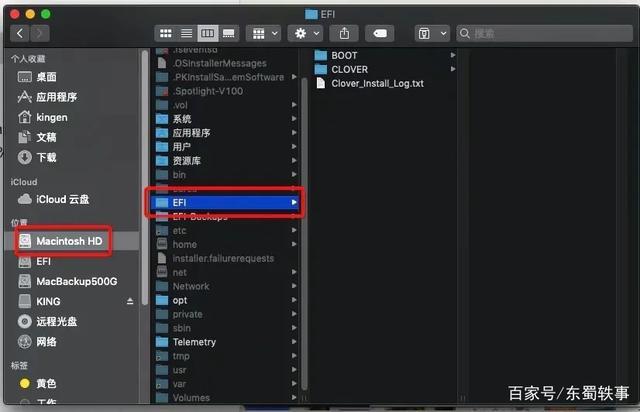
Task: Select the KING drive in the sidebar
Action: click(48, 301)
